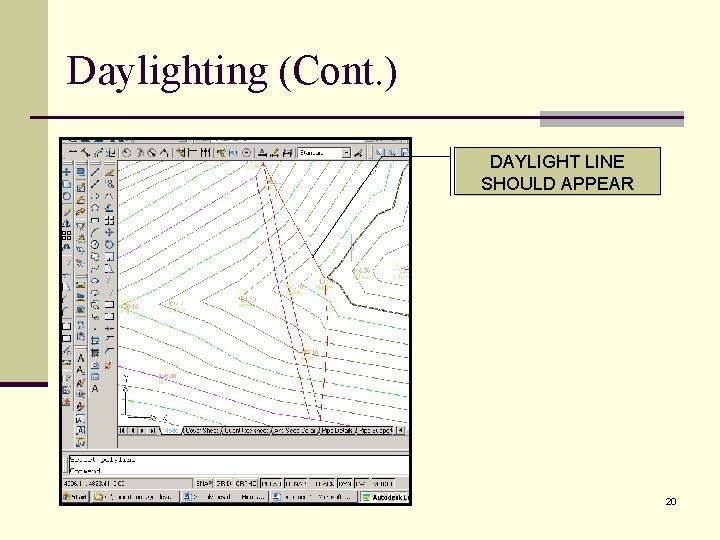Choose the Array modify tool

coord(109,220)
